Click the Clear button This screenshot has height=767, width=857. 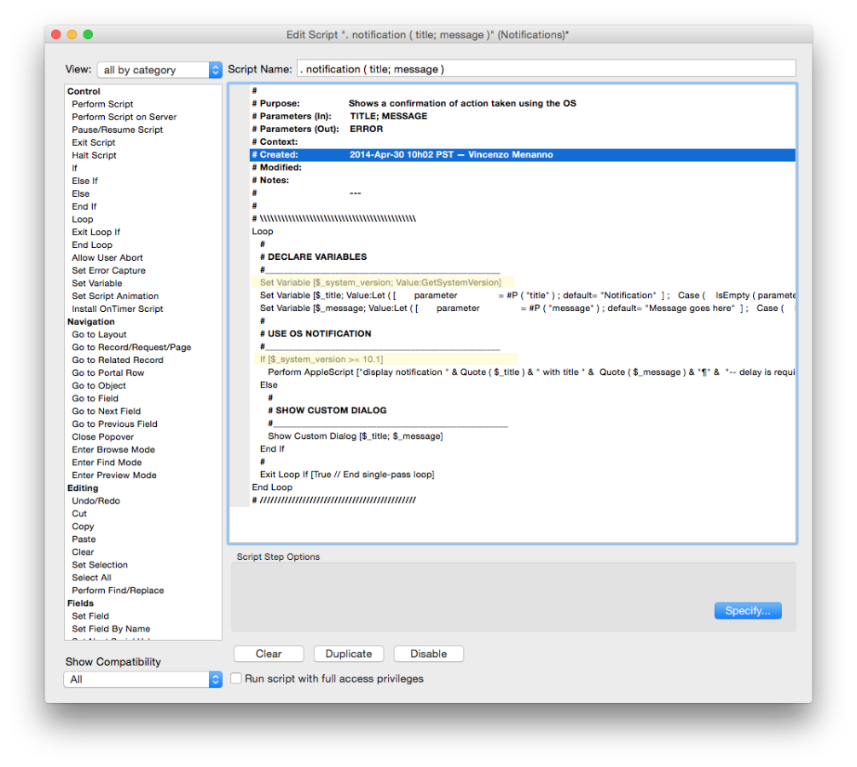[x=268, y=654]
